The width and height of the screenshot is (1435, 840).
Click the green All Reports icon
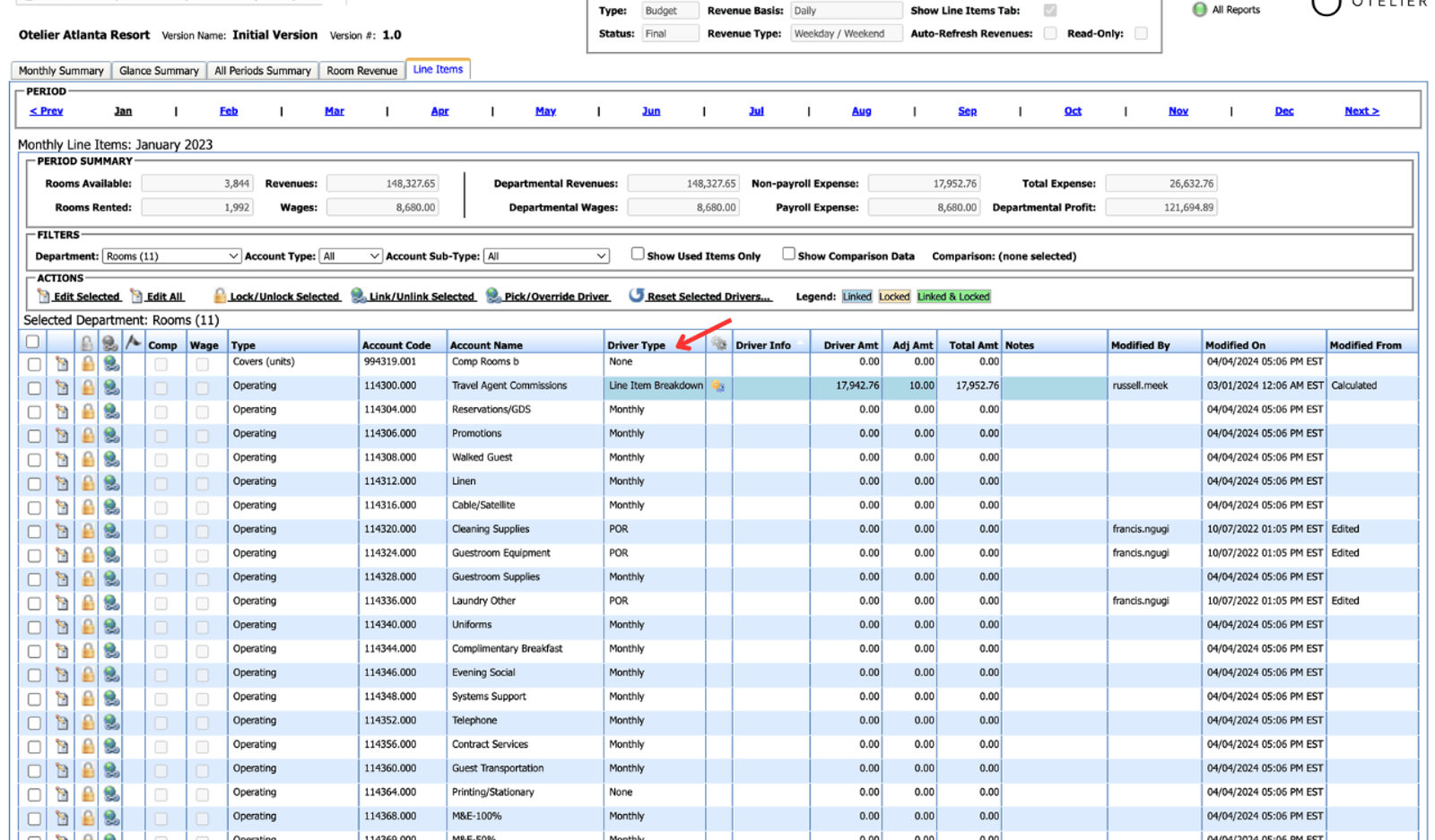pos(1199,10)
